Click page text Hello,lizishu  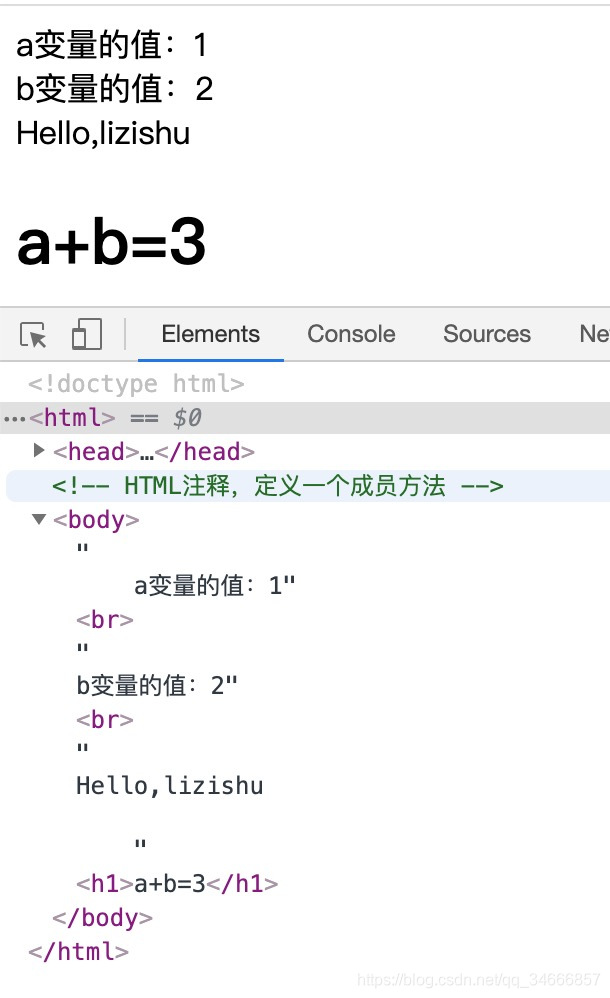point(103,134)
